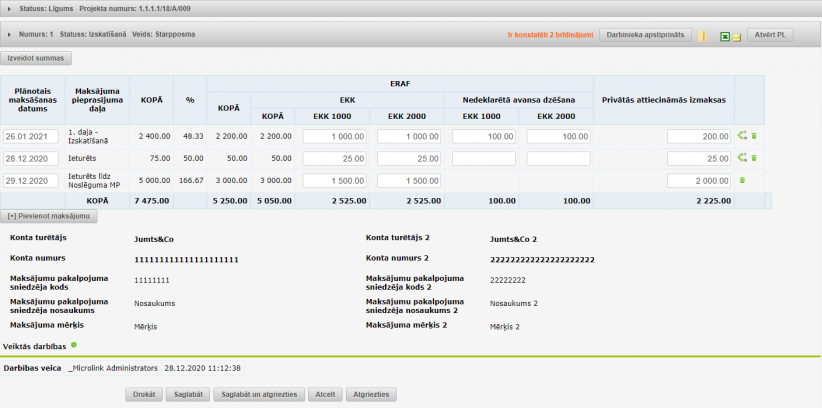Click green icon next to Veiktās darbības
This screenshot has height=408, width=822.
click(x=74, y=345)
